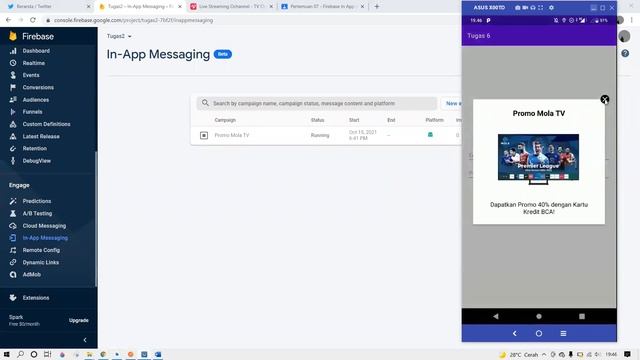The image size is (640, 360).
Task: Open the Windows Start menu
Action: (7, 354)
